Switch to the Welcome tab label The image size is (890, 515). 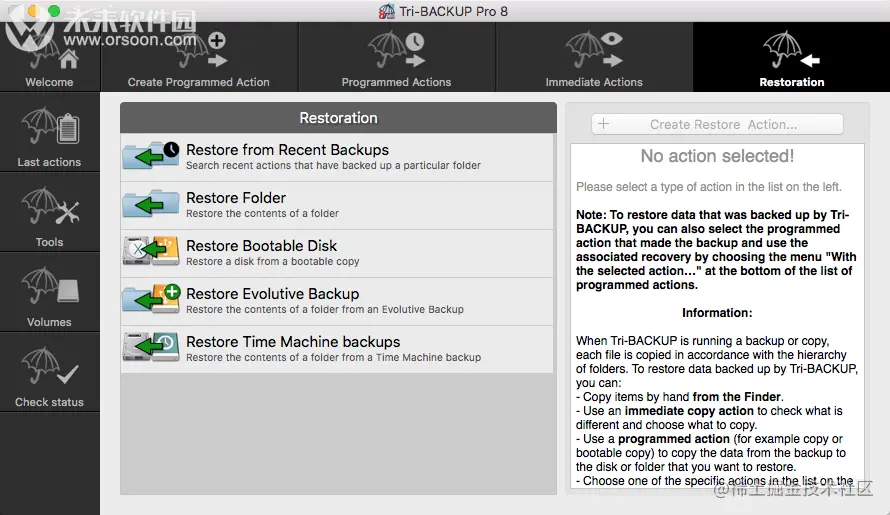click(49, 82)
